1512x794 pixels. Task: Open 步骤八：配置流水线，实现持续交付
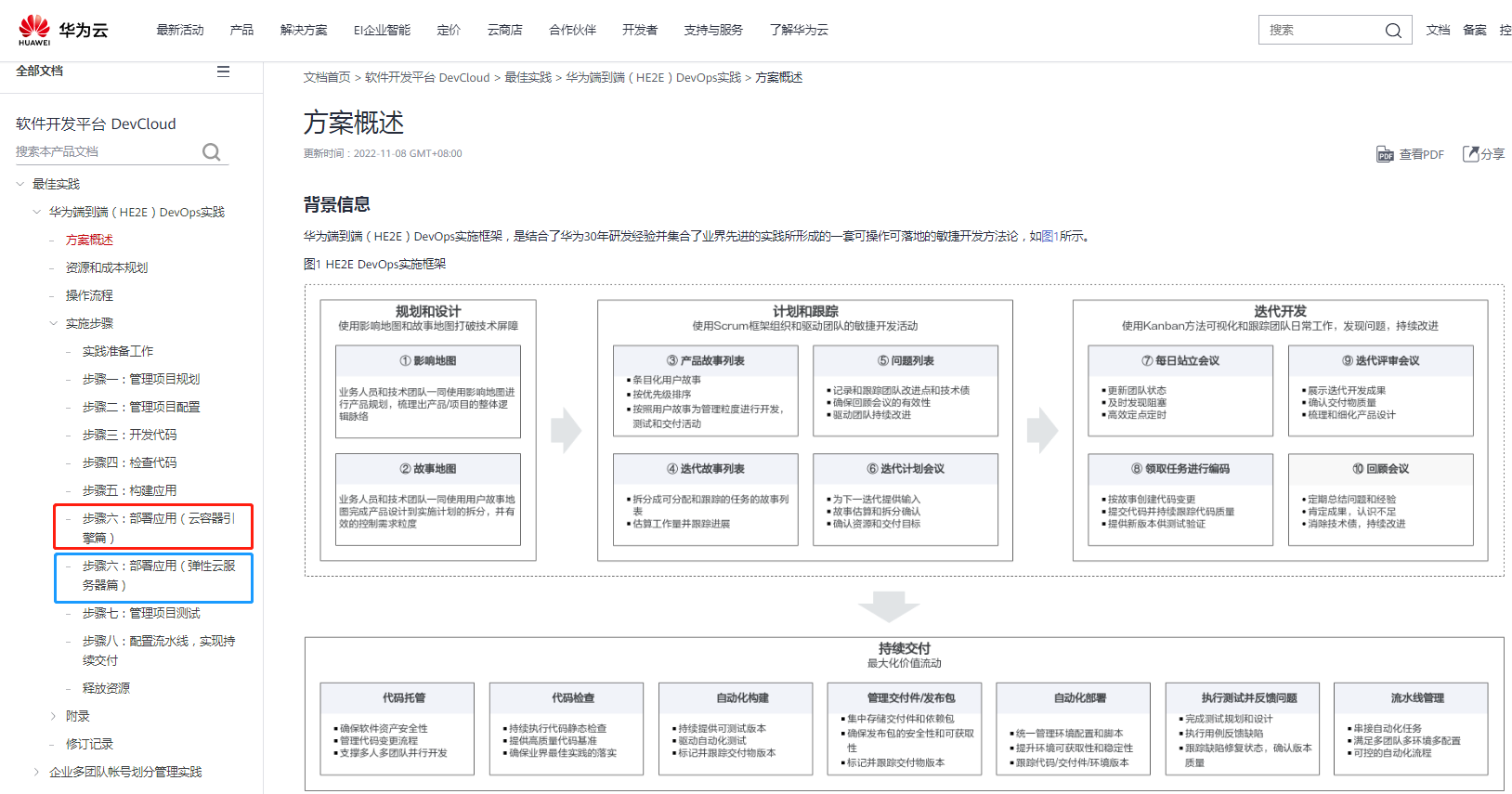[x=159, y=650]
